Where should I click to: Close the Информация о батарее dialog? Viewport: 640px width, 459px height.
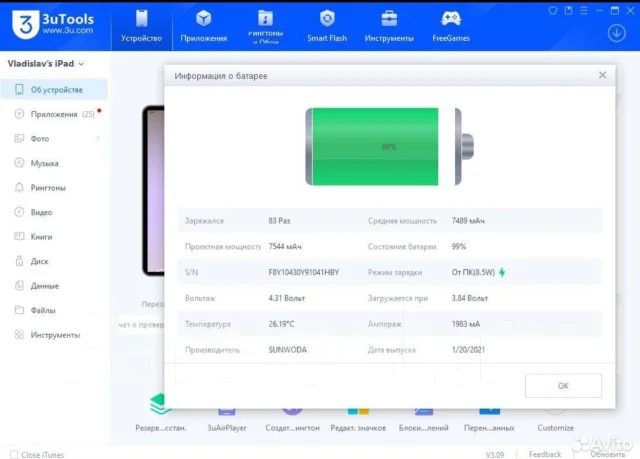pyautogui.click(x=602, y=75)
